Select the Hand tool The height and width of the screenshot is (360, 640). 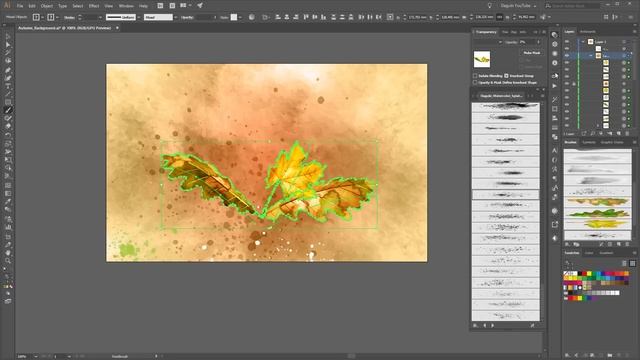click(x=8, y=253)
